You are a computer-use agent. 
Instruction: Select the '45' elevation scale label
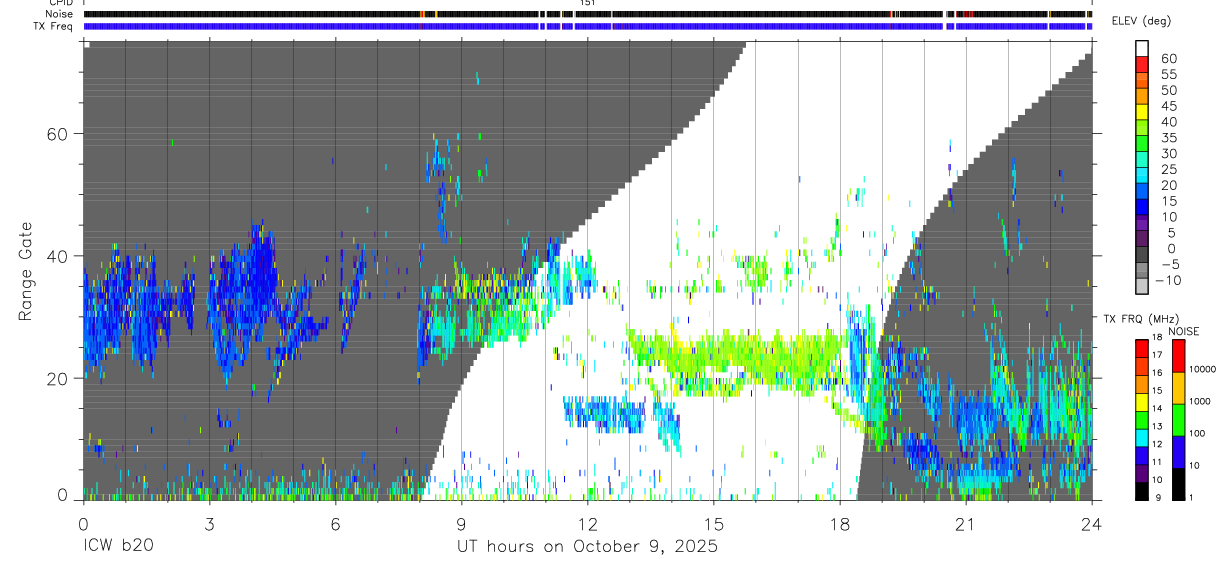1168,106
